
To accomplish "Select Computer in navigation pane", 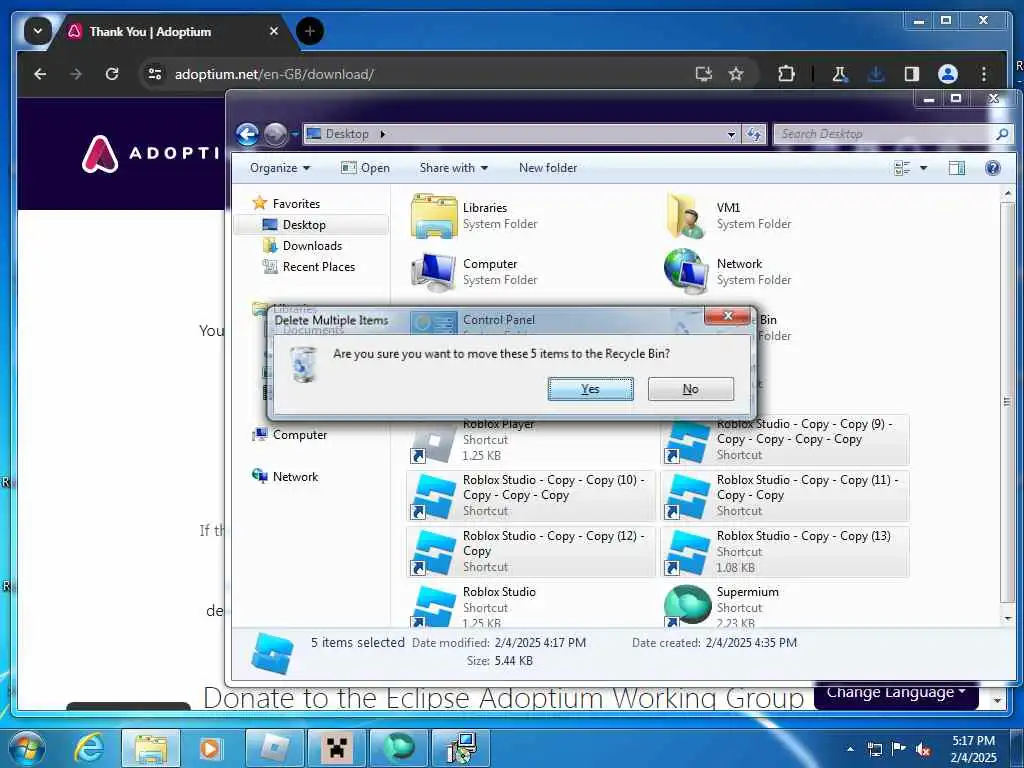I will [x=289, y=434].
